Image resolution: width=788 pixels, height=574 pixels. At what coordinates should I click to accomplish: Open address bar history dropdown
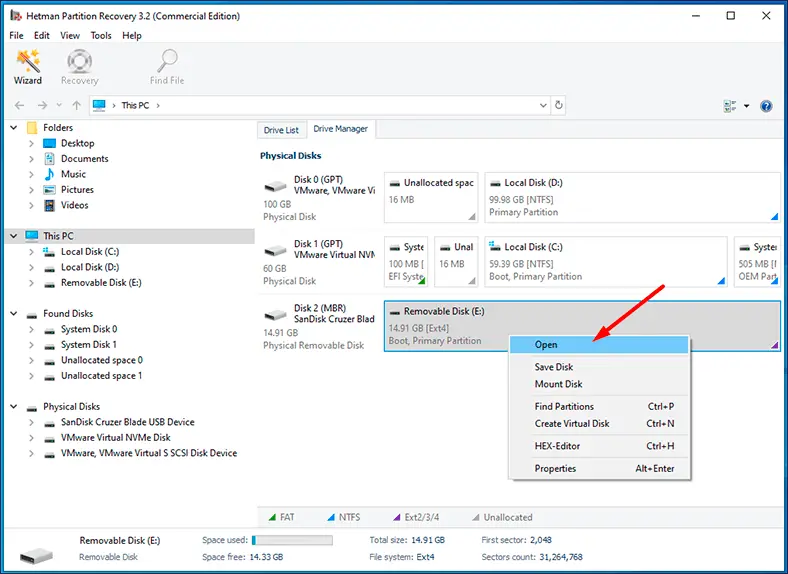point(543,105)
